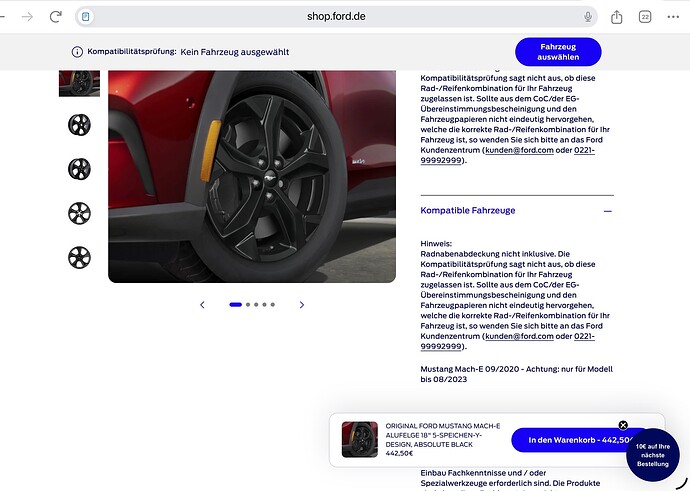Open the tabs overview showing 22
This screenshot has width=690, height=491.
click(x=645, y=17)
